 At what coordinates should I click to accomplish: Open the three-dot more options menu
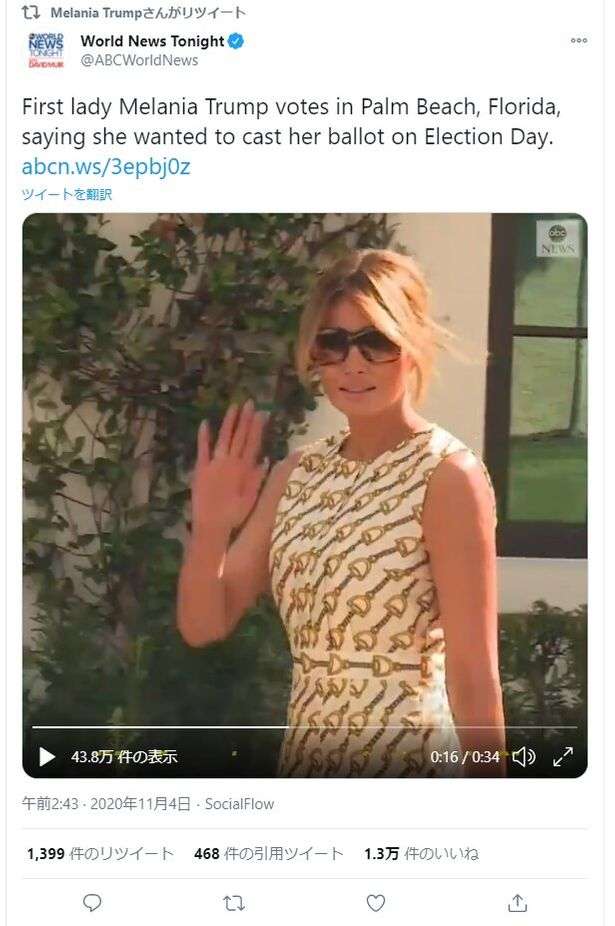[x=578, y=41]
